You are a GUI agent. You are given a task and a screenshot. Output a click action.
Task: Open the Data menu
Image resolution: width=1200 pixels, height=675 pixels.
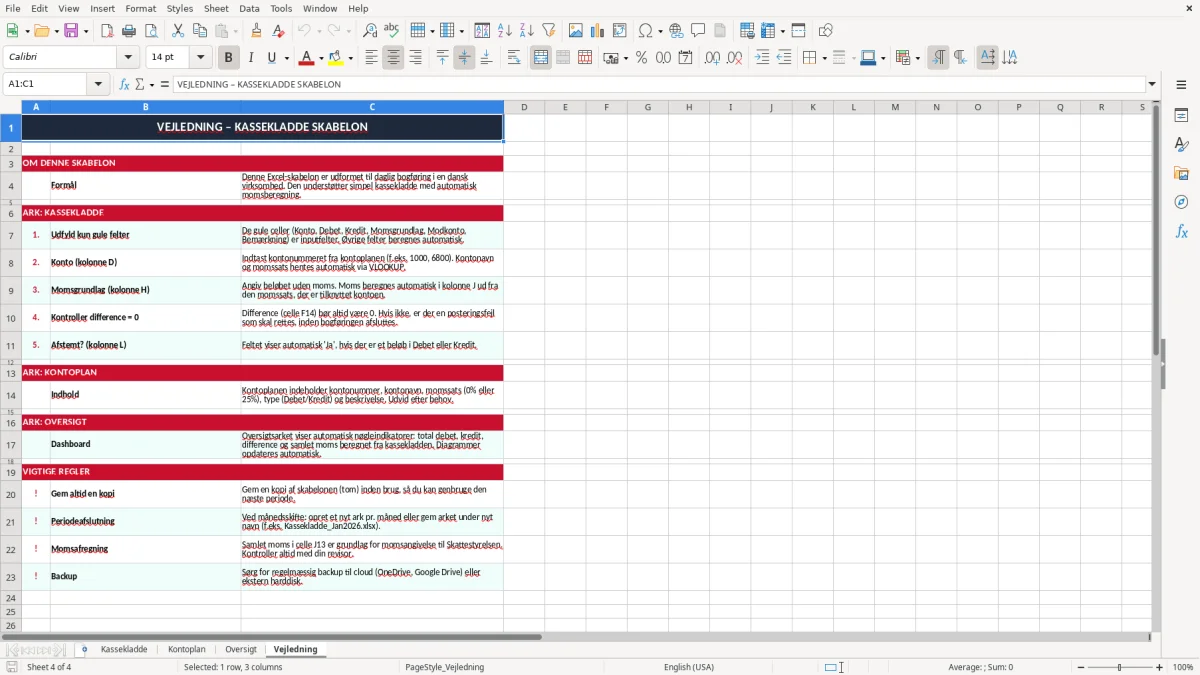pyautogui.click(x=249, y=8)
